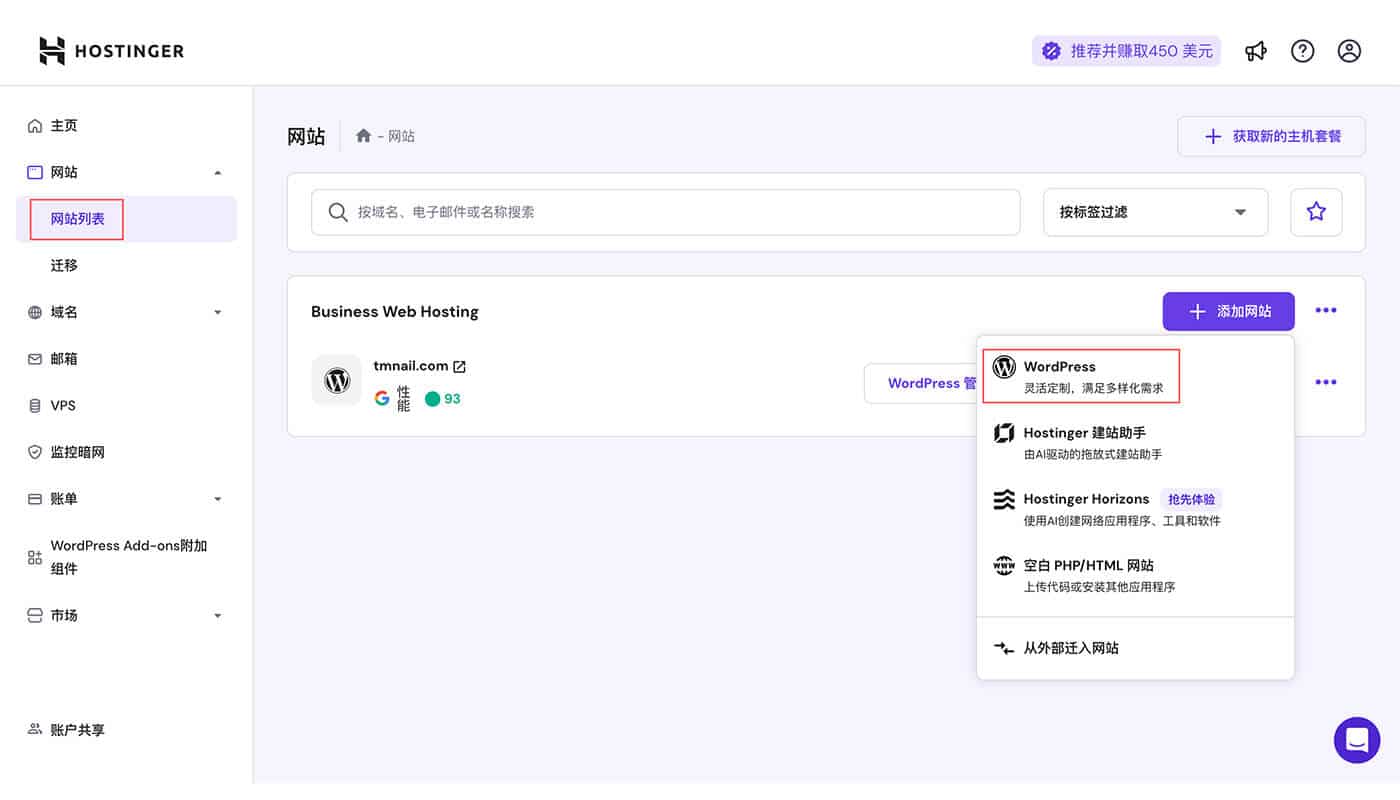
Task: Expand the 账单 billing section
Action: (x=217, y=498)
